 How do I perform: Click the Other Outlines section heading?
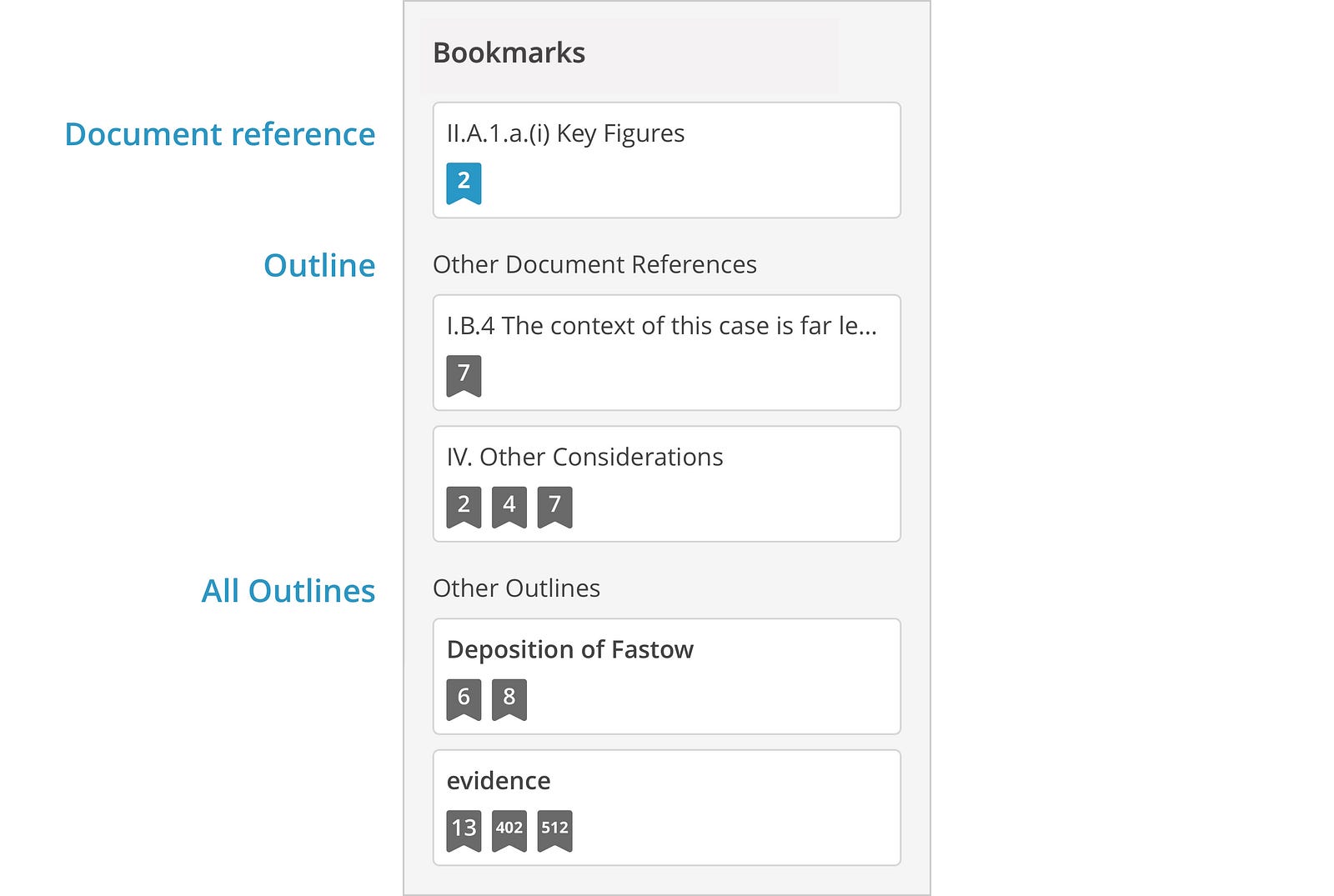coord(516,588)
